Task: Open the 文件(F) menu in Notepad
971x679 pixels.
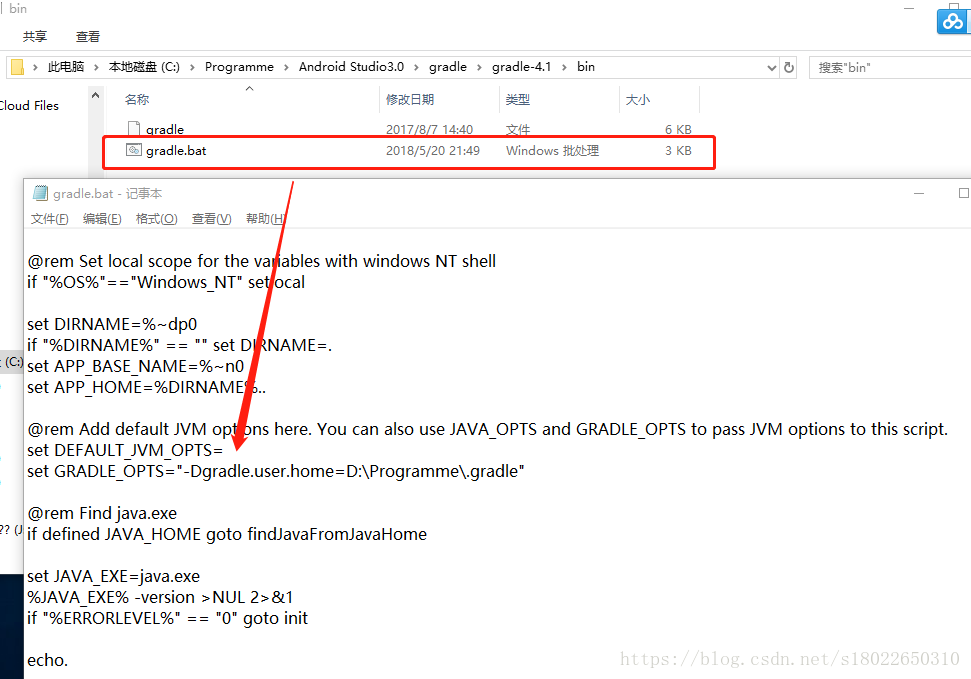Action: [x=50, y=219]
